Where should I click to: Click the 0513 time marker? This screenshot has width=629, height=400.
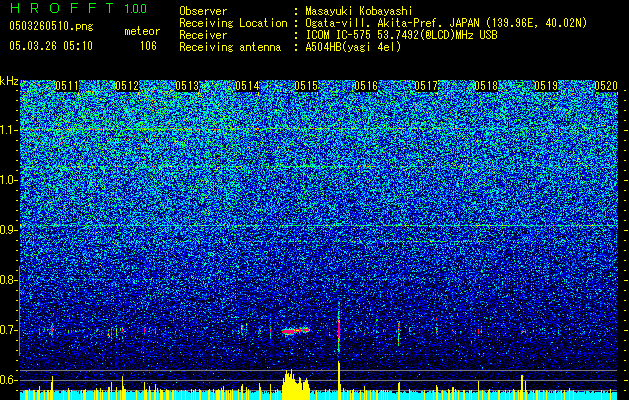(x=187, y=86)
